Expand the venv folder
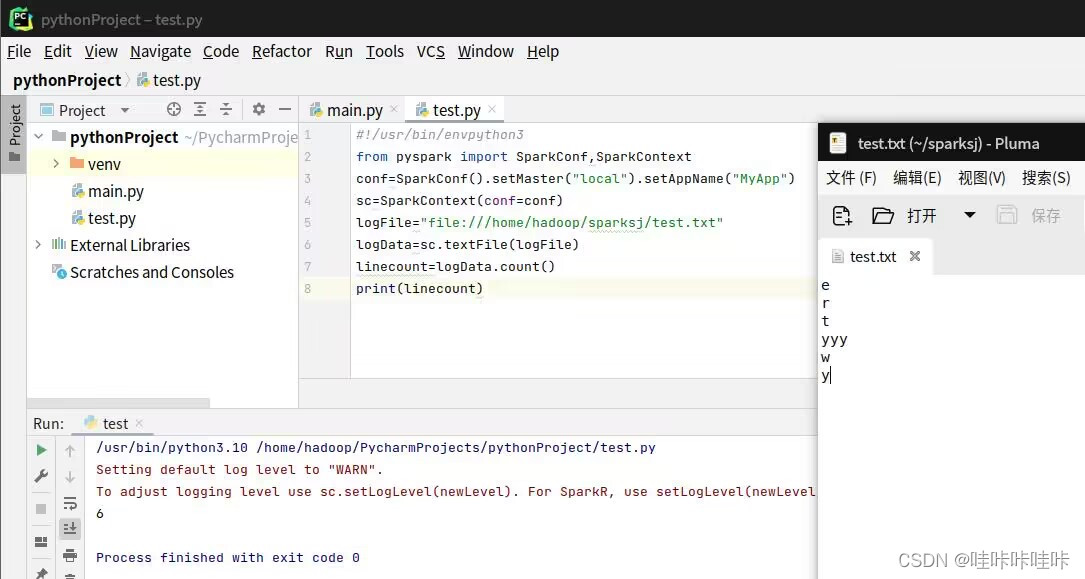The image size is (1085, 579). point(56,163)
